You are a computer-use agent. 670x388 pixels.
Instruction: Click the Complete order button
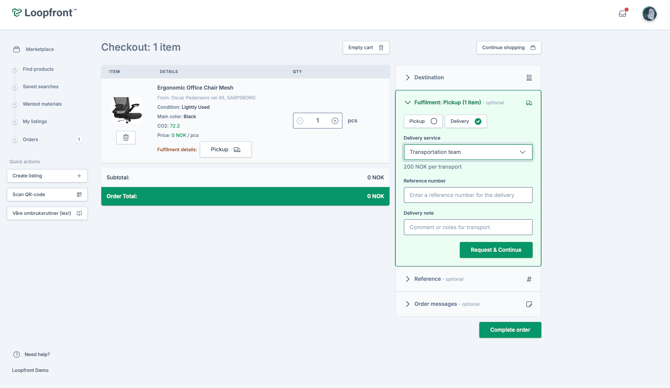(x=510, y=330)
